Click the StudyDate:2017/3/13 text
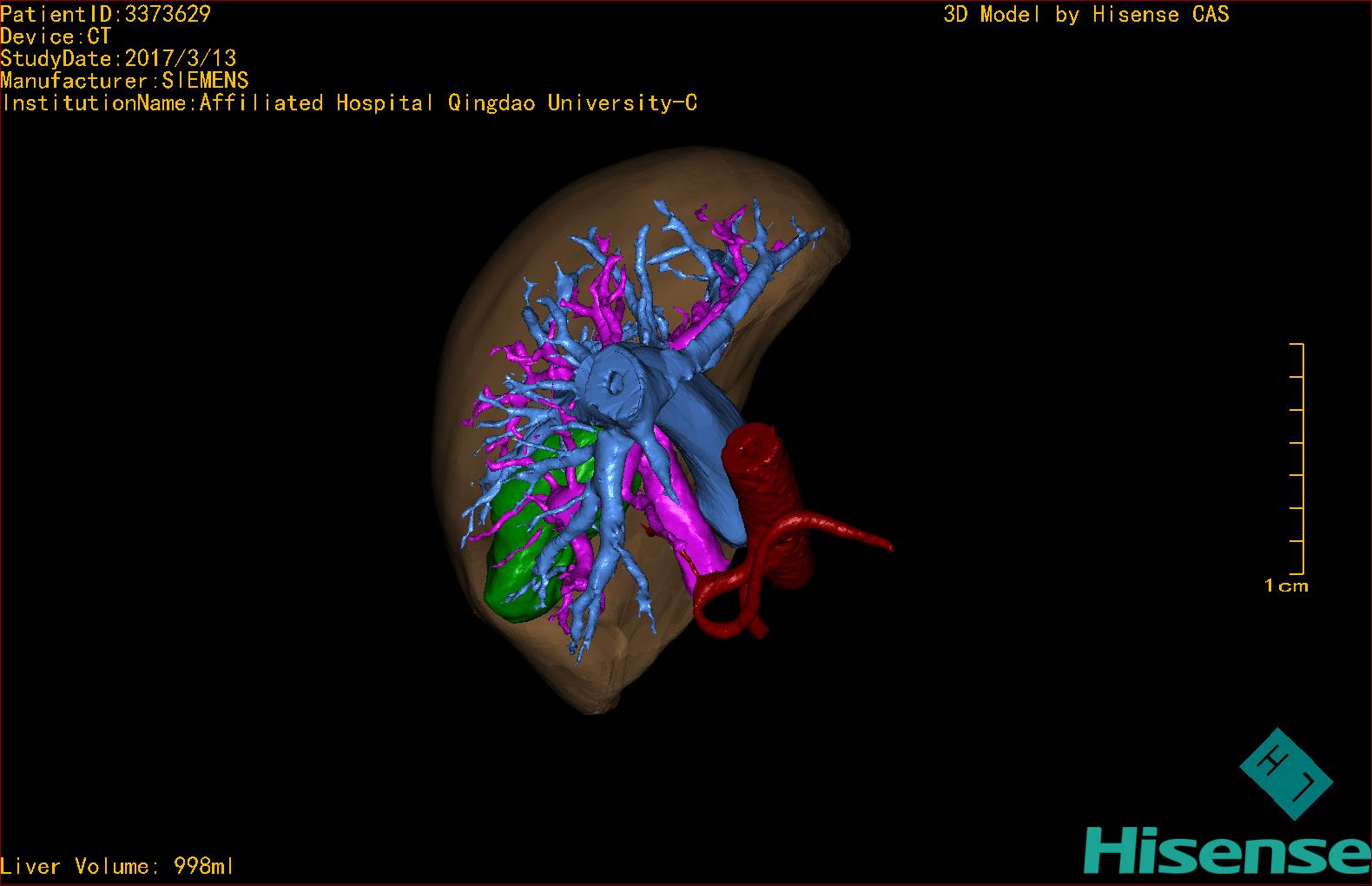Screen dimensions: 1372x886 pyautogui.click(x=118, y=58)
